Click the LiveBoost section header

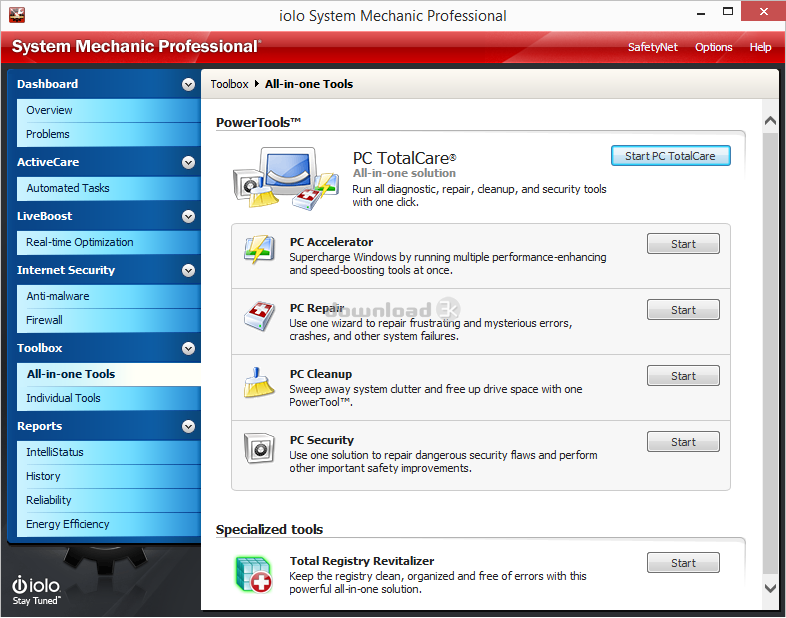click(x=105, y=217)
